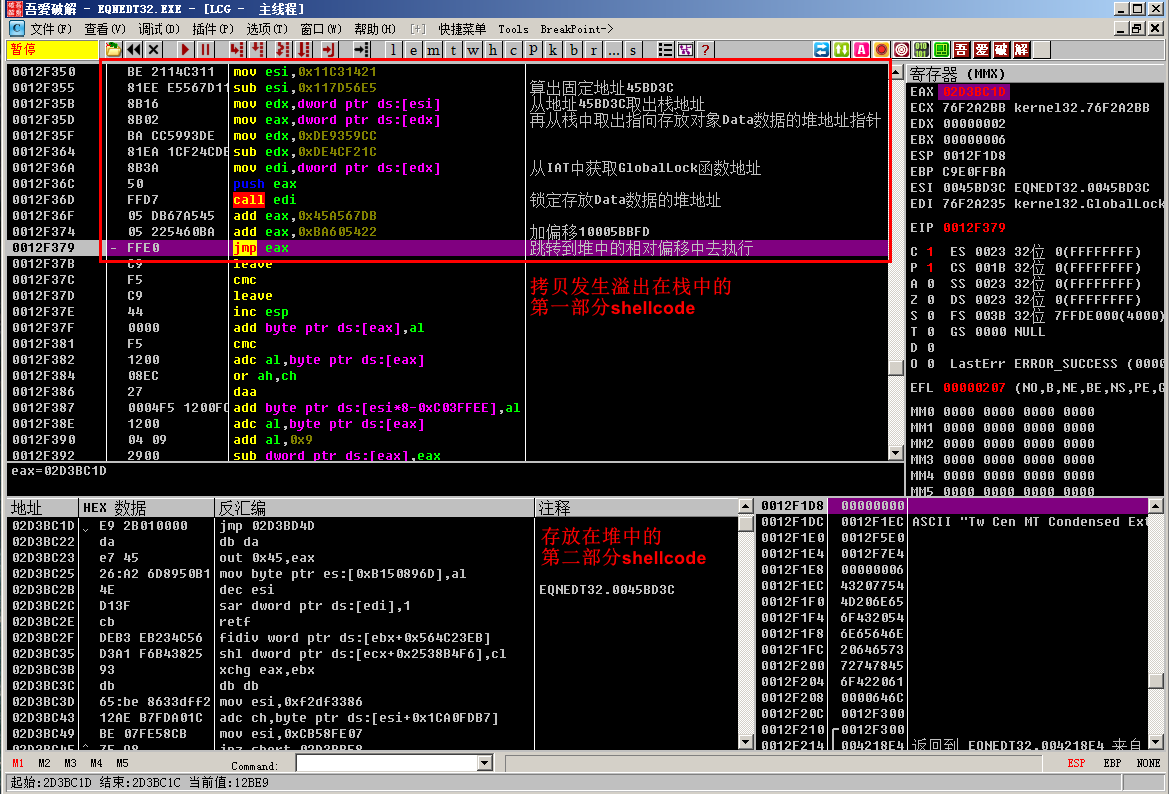The image size is (1169, 794).
Task: Open the 查看(V) menu
Action: pyautogui.click(x=105, y=29)
